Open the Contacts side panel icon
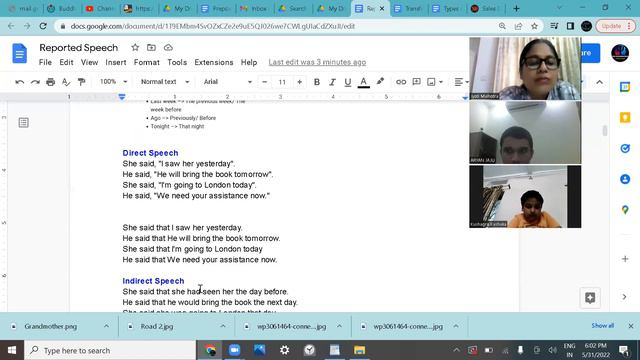The height and width of the screenshot is (360, 640). click(625, 179)
